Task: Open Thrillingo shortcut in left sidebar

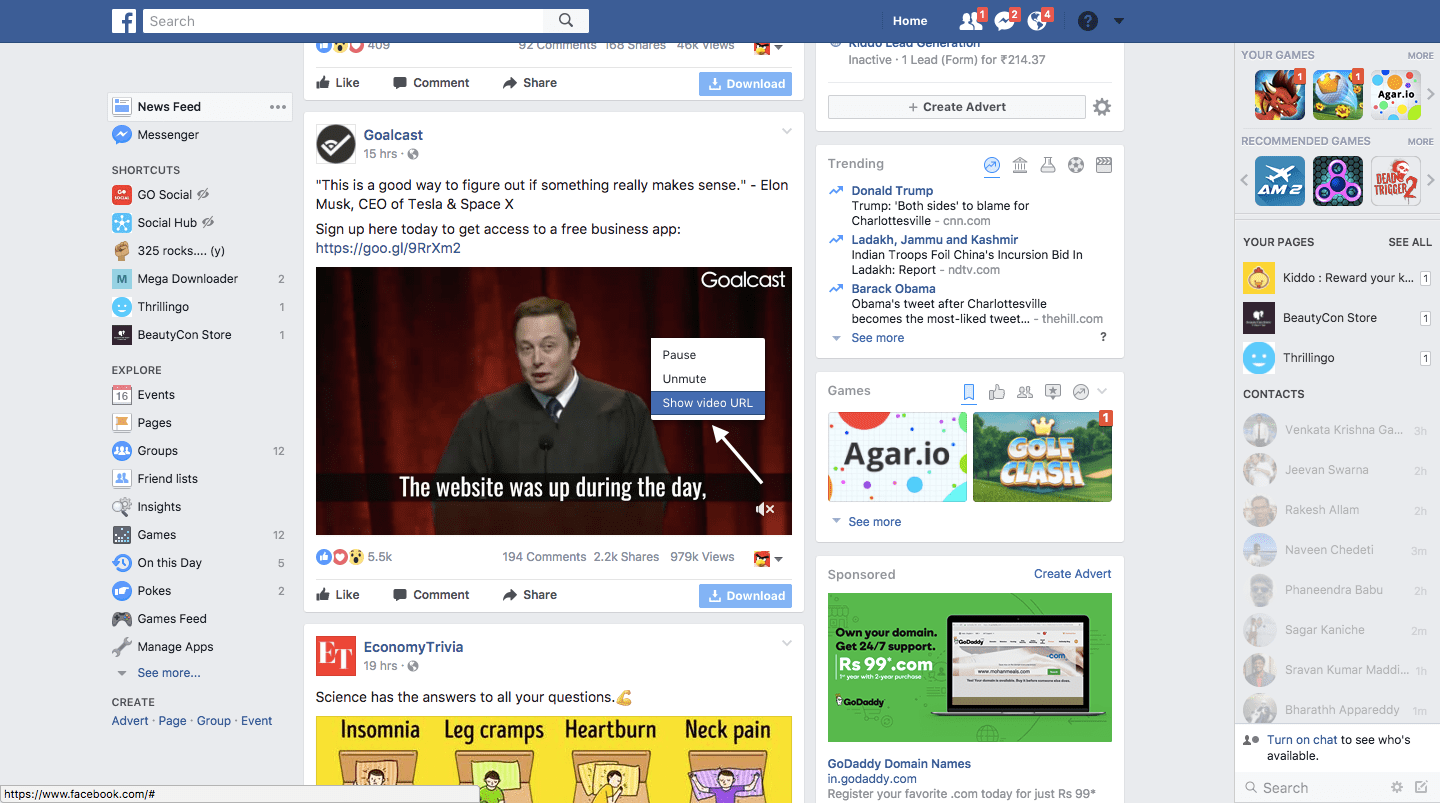Action: tap(163, 307)
